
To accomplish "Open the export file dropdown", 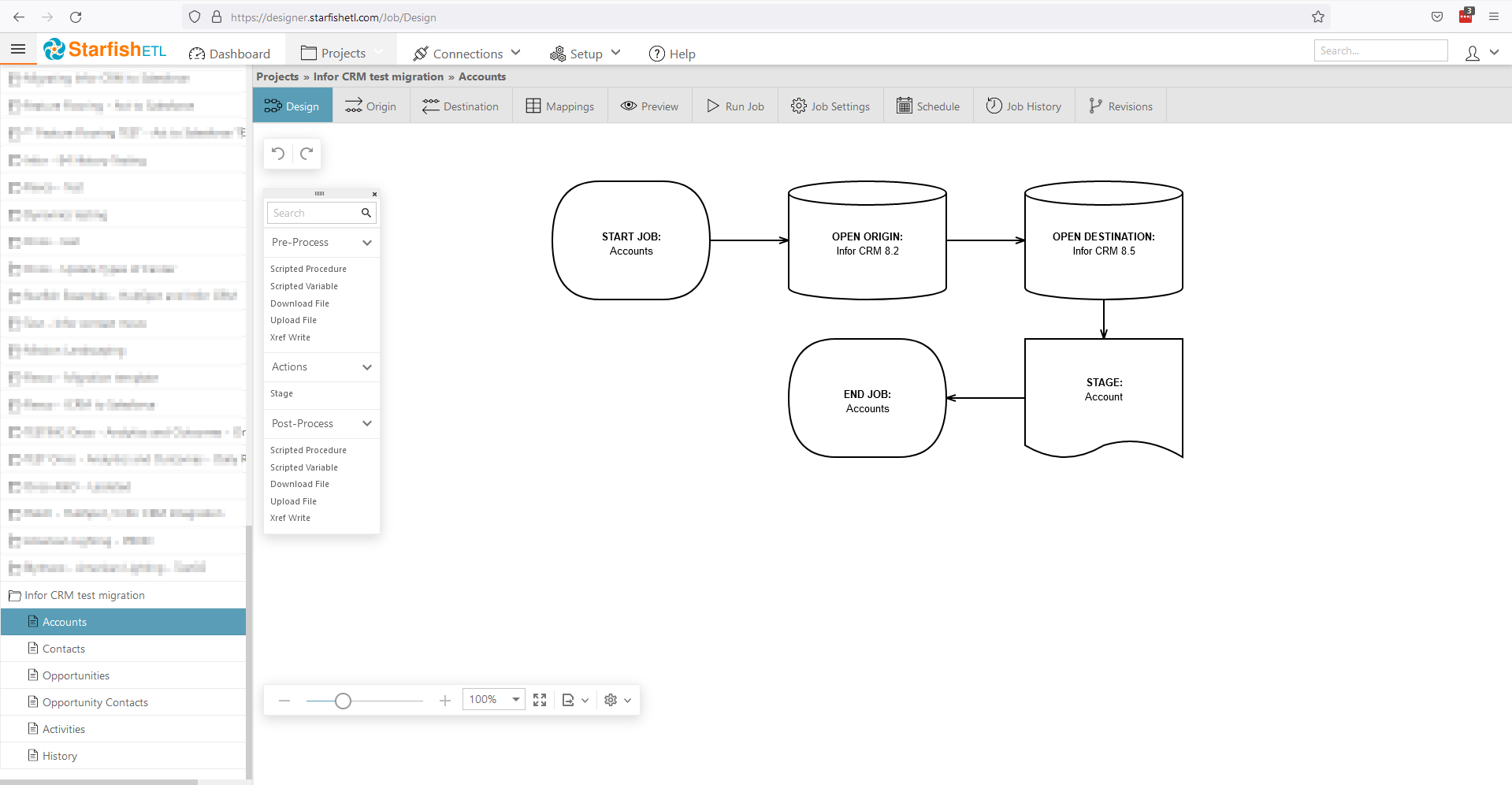I will pyautogui.click(x=575, y=700).
